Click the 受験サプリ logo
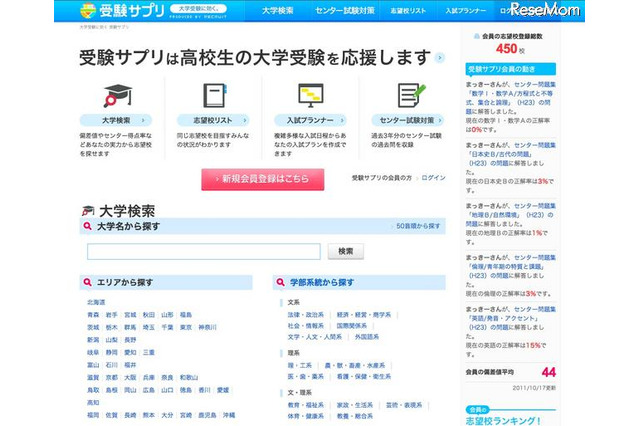 tap(122, 11)
